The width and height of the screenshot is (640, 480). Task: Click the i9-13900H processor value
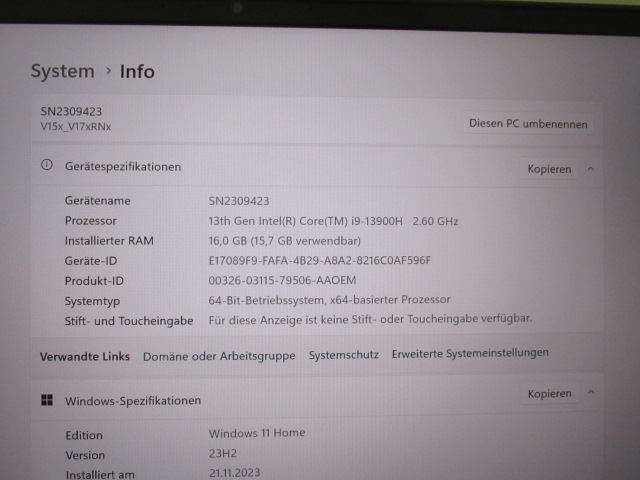click(x=333, y=220)
